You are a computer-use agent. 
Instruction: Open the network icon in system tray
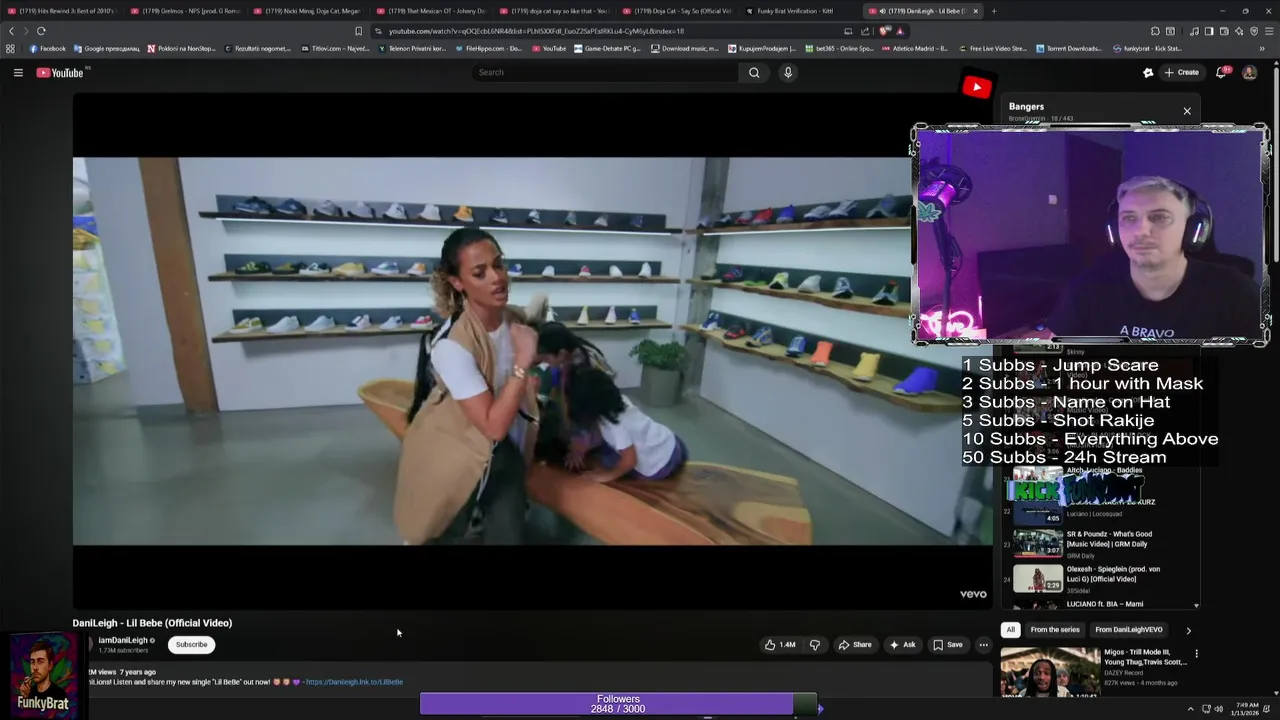coord(1205,709)
